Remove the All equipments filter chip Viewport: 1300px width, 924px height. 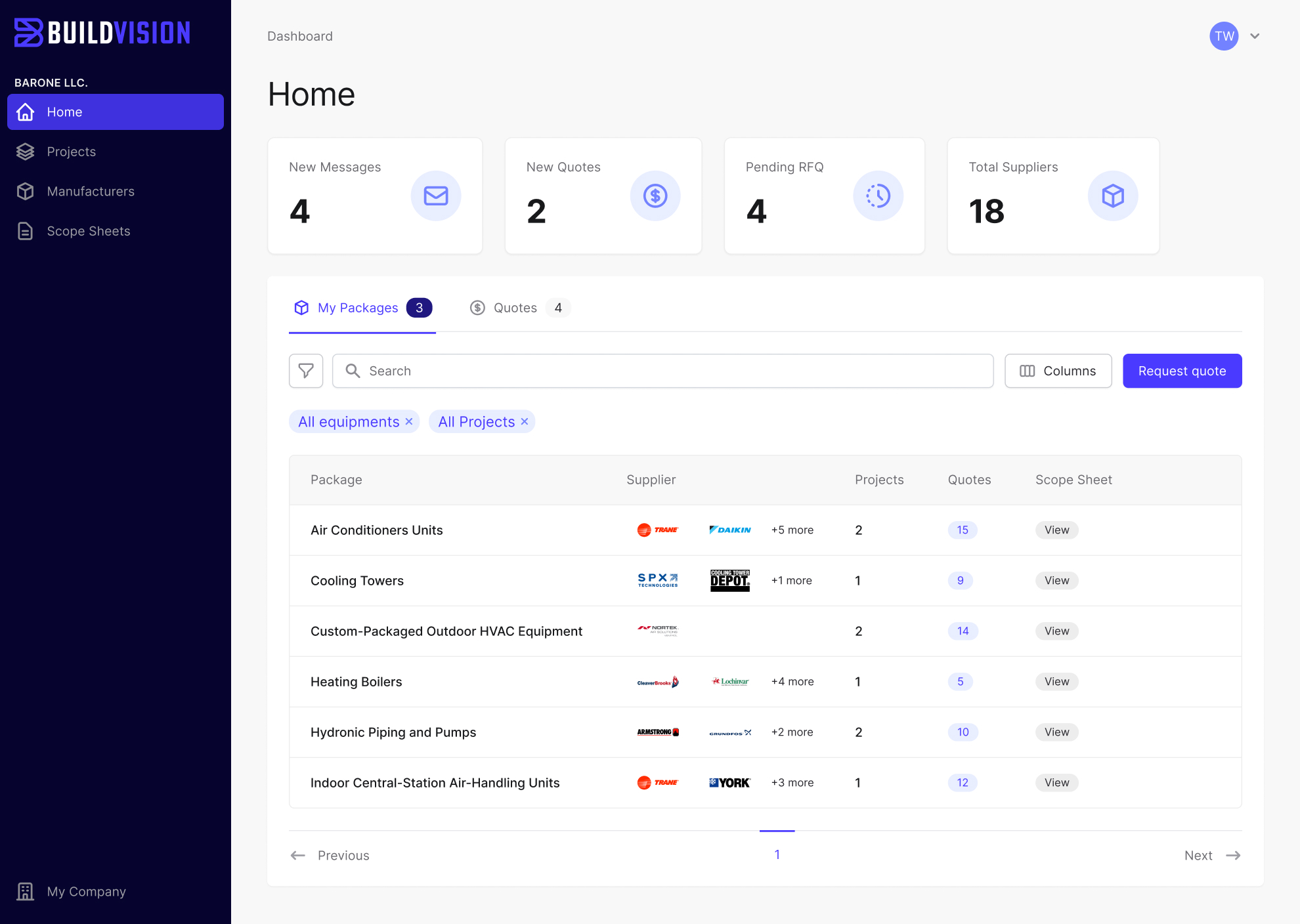pos(409,421)
